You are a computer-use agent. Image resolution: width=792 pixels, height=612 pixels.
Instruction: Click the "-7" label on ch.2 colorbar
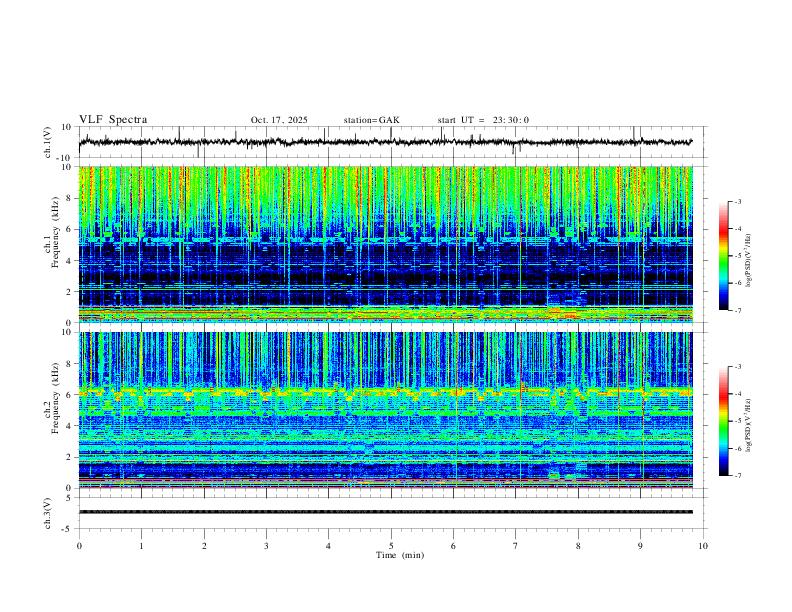pos(738,476)
